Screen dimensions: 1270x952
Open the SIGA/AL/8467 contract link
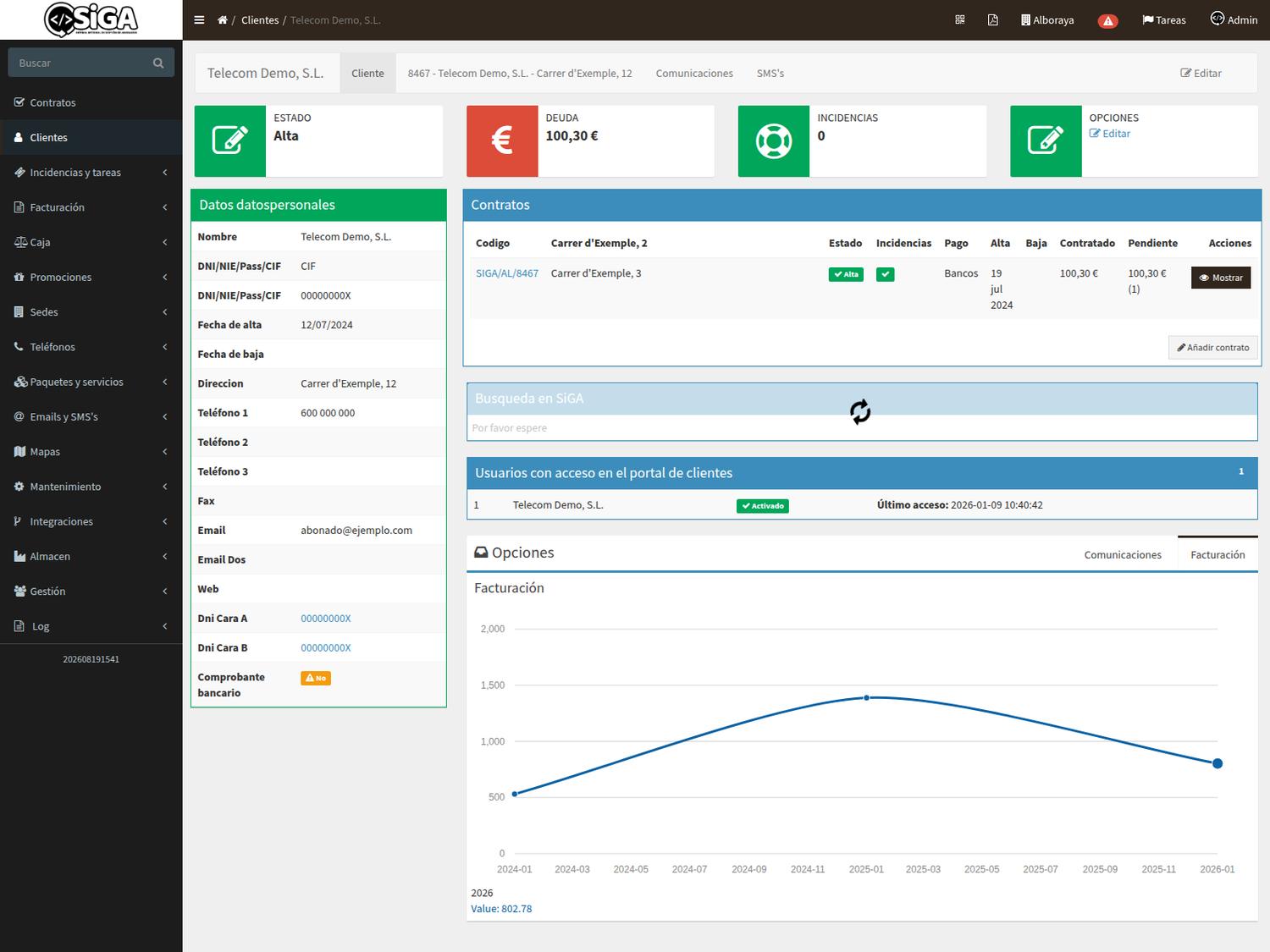tap(507, 273)
